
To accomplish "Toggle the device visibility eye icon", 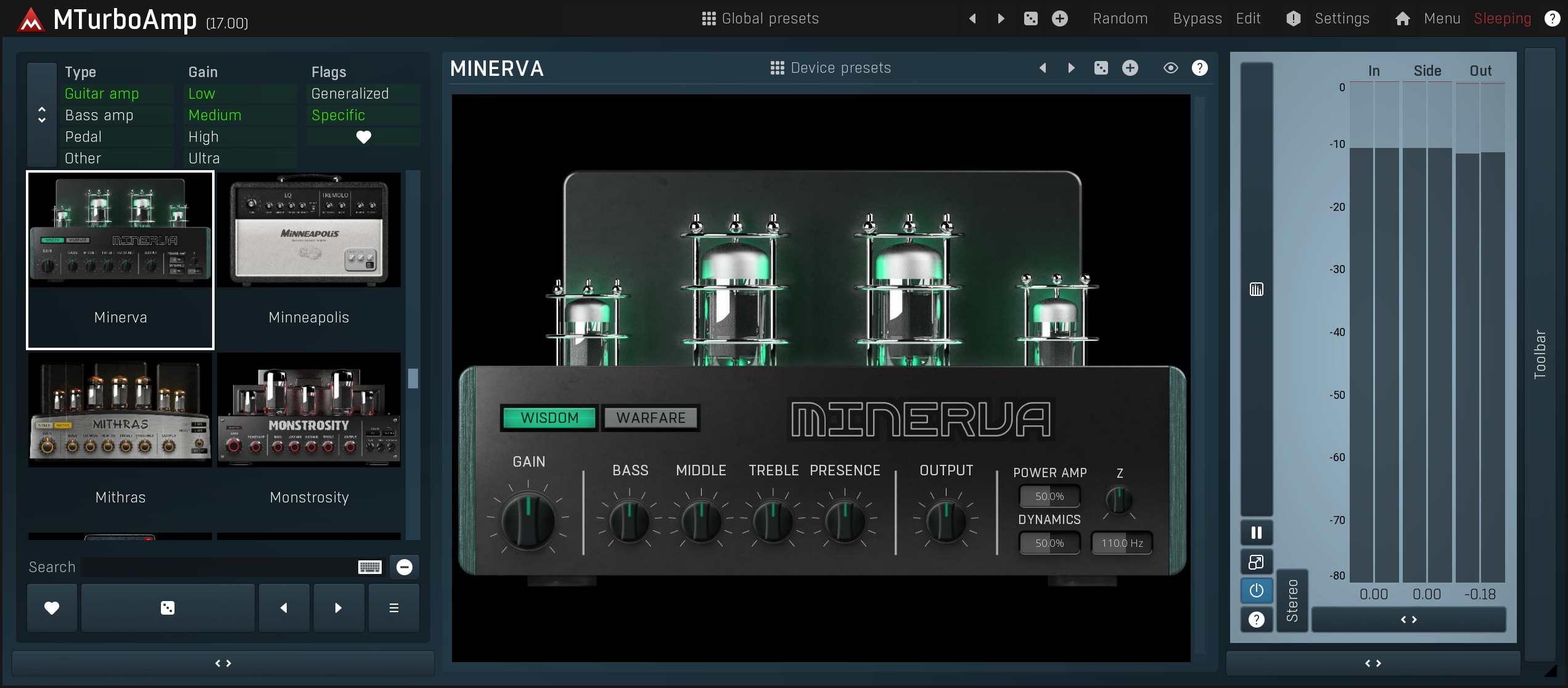I will 1170,68.
